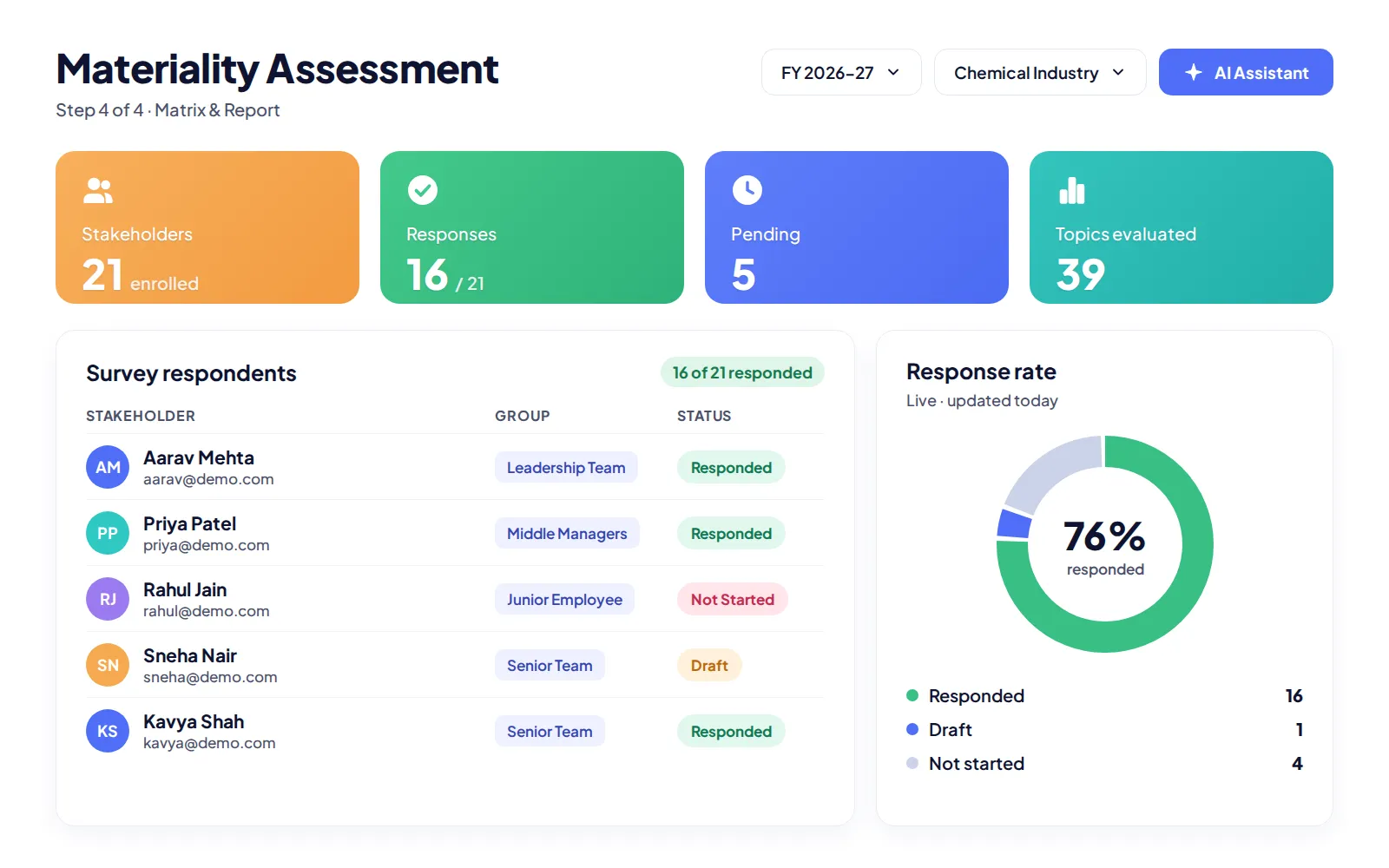
Task: Click the RJ avatar for Rahul Jain
Action: point(108,599)
